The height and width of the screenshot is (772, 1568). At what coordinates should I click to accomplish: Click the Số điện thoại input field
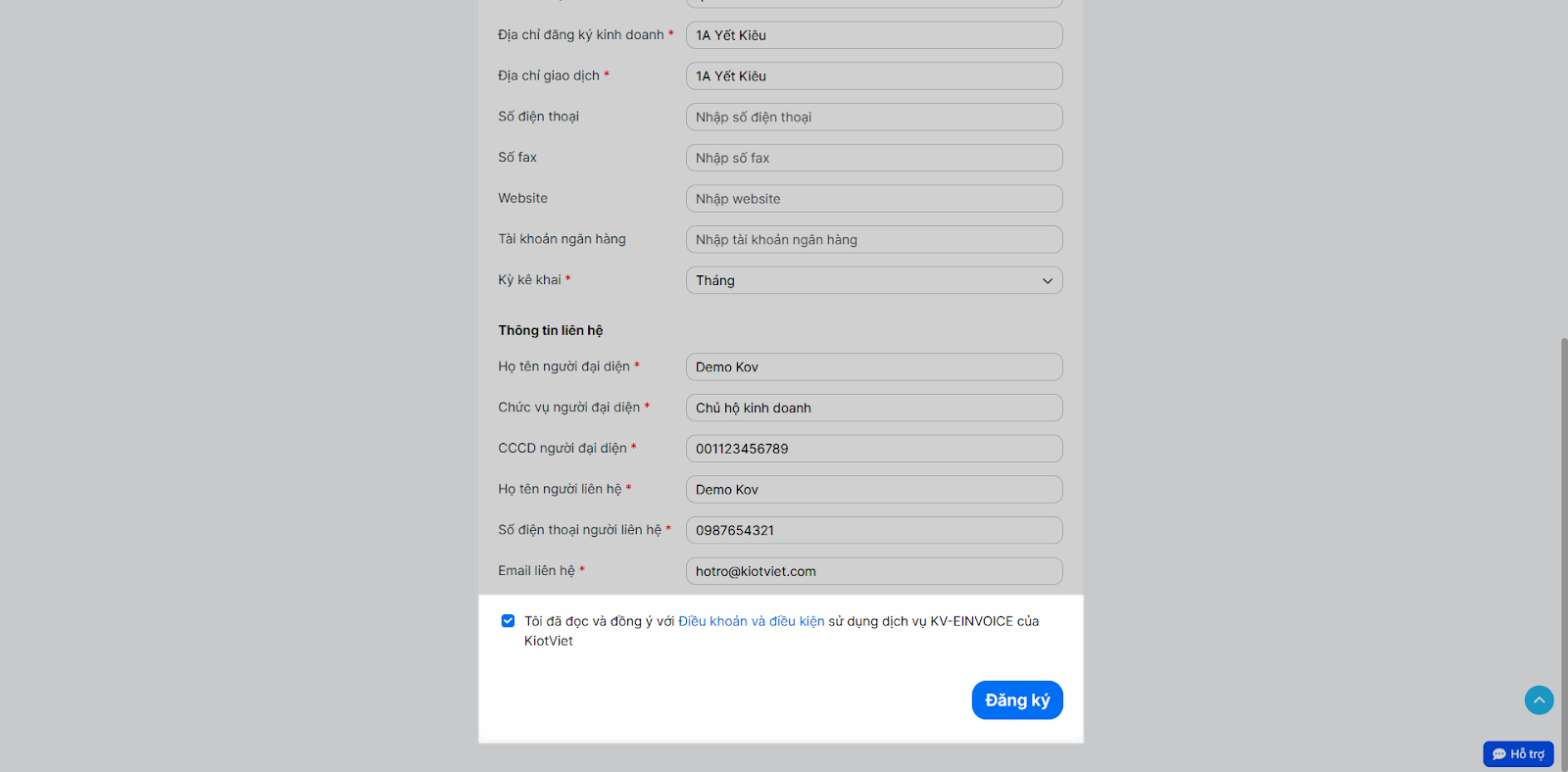pos(873,118)
